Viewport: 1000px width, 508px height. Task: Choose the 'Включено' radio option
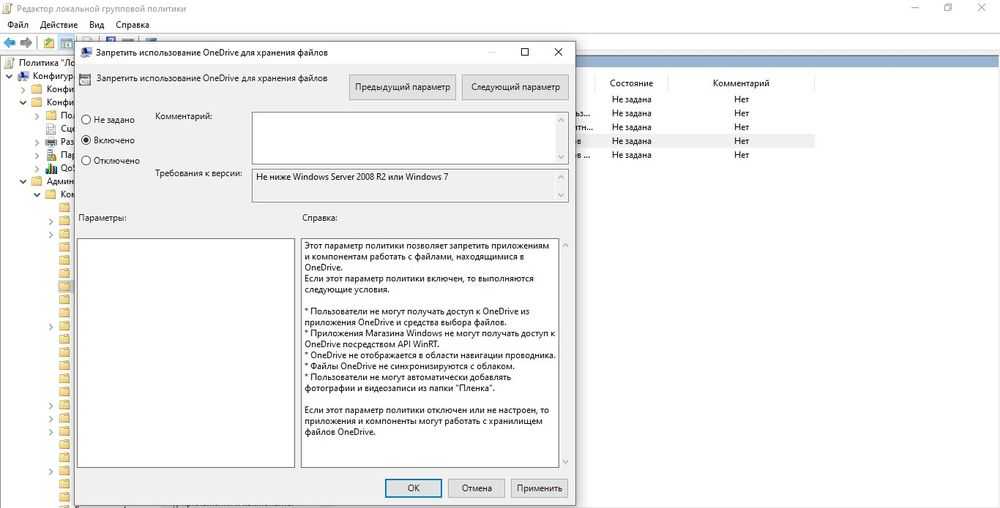[86, 140]
